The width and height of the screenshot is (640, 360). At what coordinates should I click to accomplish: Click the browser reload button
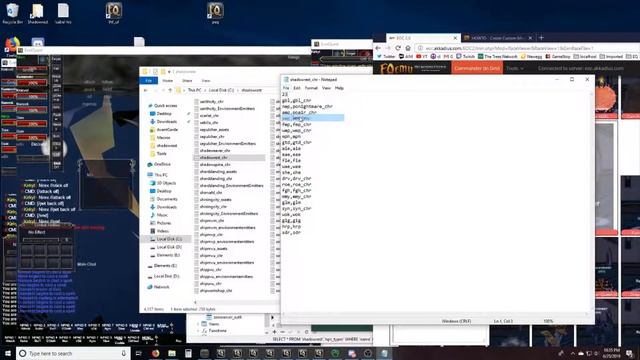click(398, 48)
